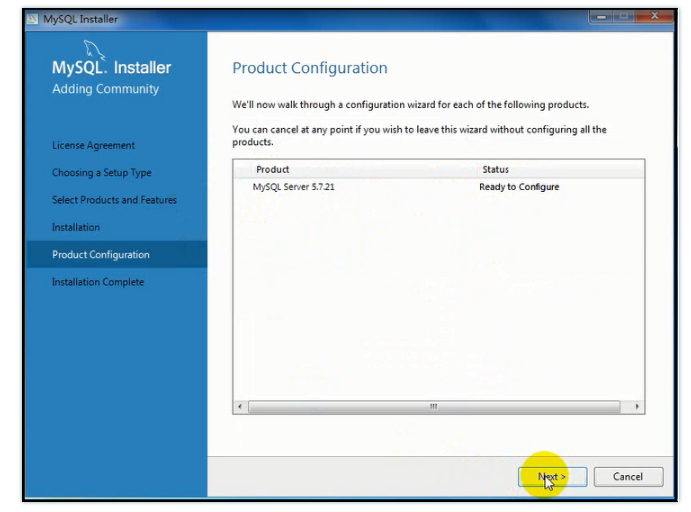
Task: Open the Installation Complete step
Action: [x=98, y=282]
